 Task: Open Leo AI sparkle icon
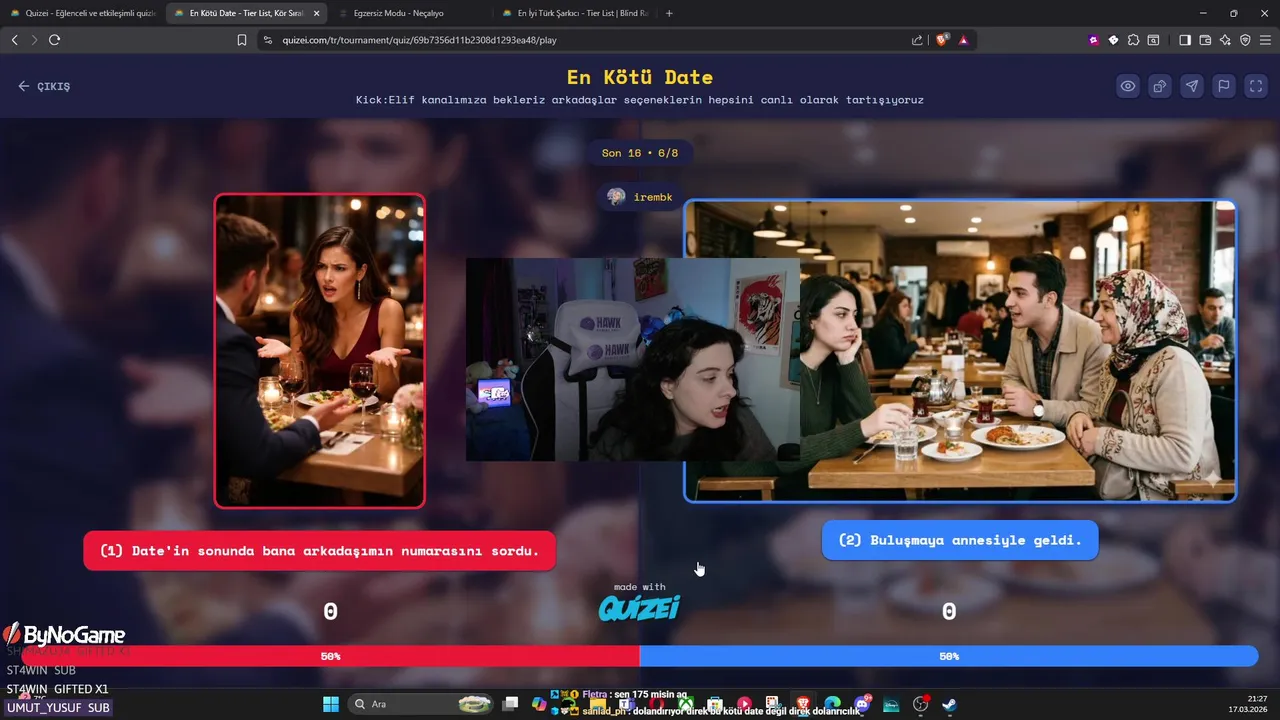(x=1225, y=40)
